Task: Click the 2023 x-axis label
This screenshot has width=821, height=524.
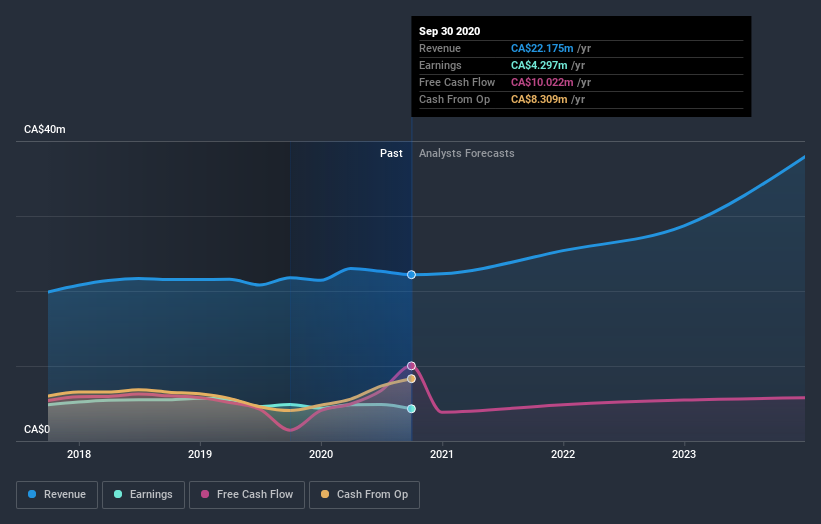Action: [684, 454]
